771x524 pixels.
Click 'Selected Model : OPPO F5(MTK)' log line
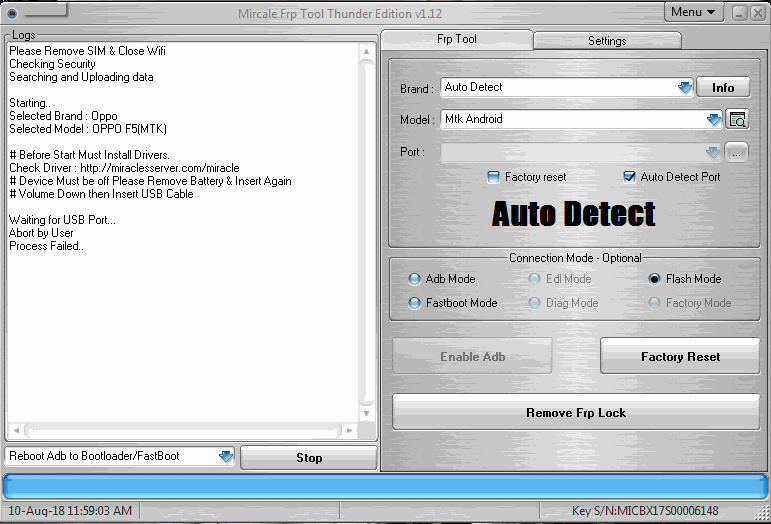88,129
